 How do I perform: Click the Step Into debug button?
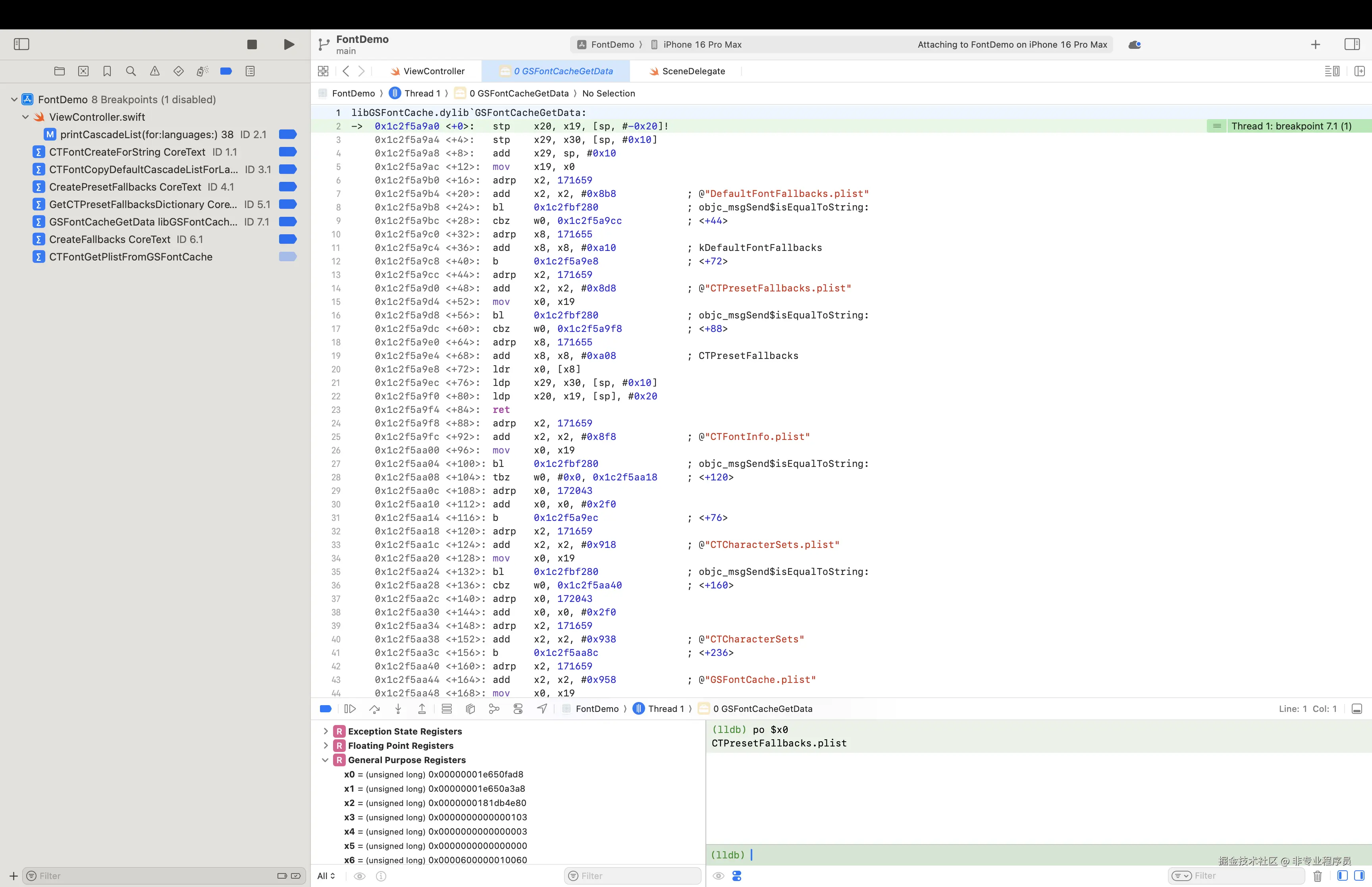tap(398, 708)
